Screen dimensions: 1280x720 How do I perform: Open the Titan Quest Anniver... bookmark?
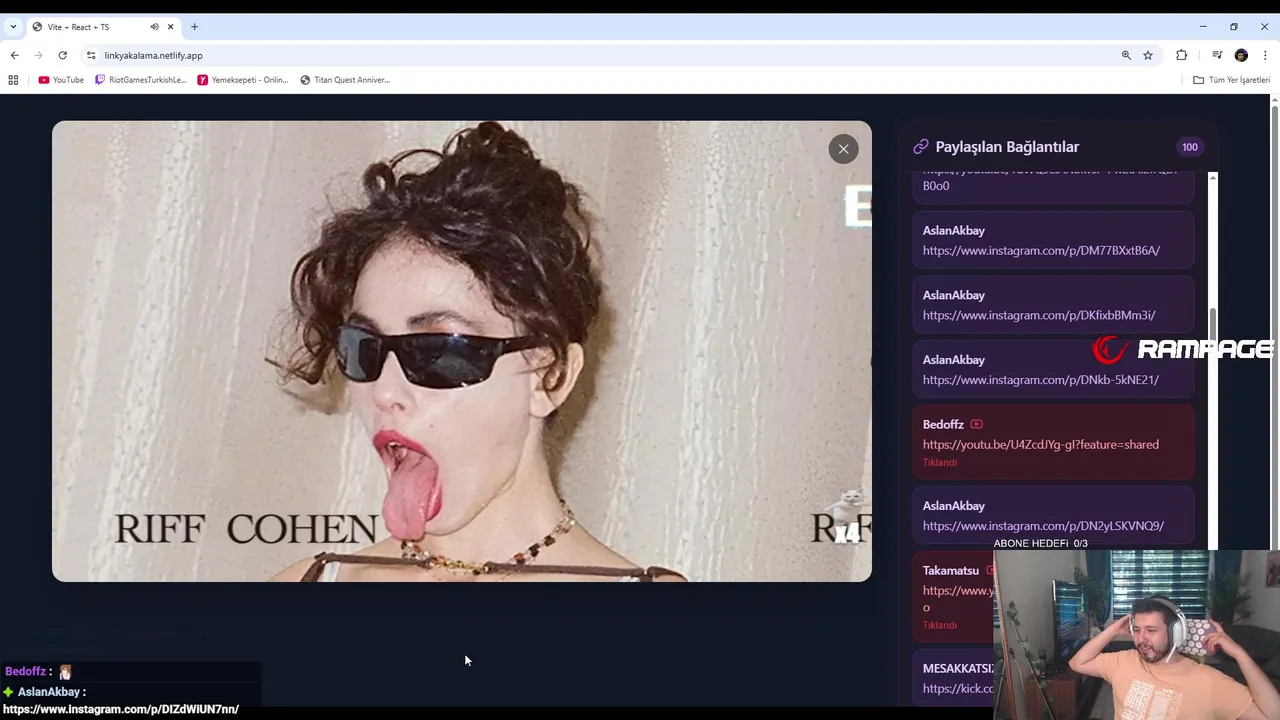345,80
